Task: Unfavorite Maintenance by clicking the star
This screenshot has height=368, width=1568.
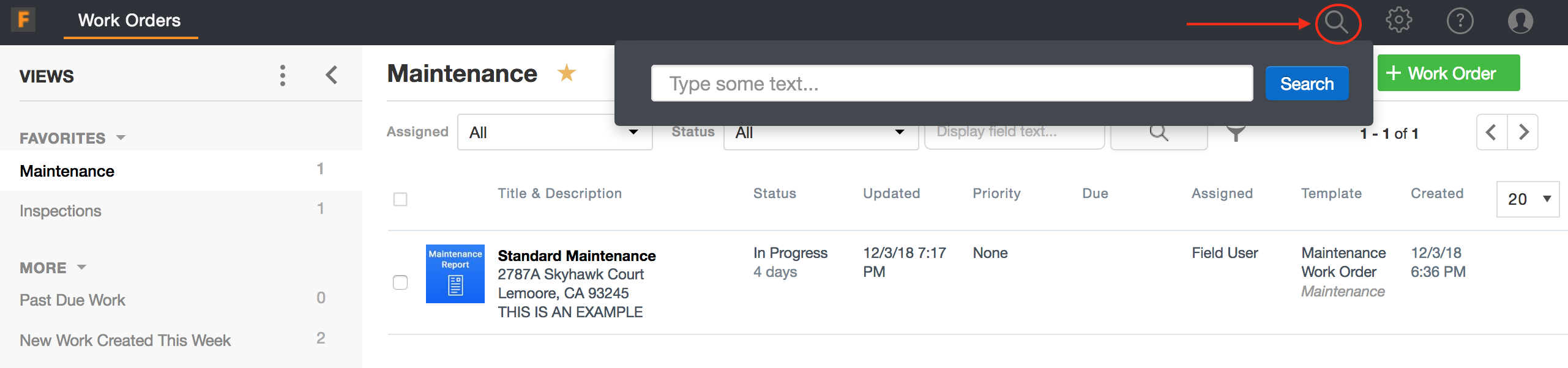Action: coord(566,72)
